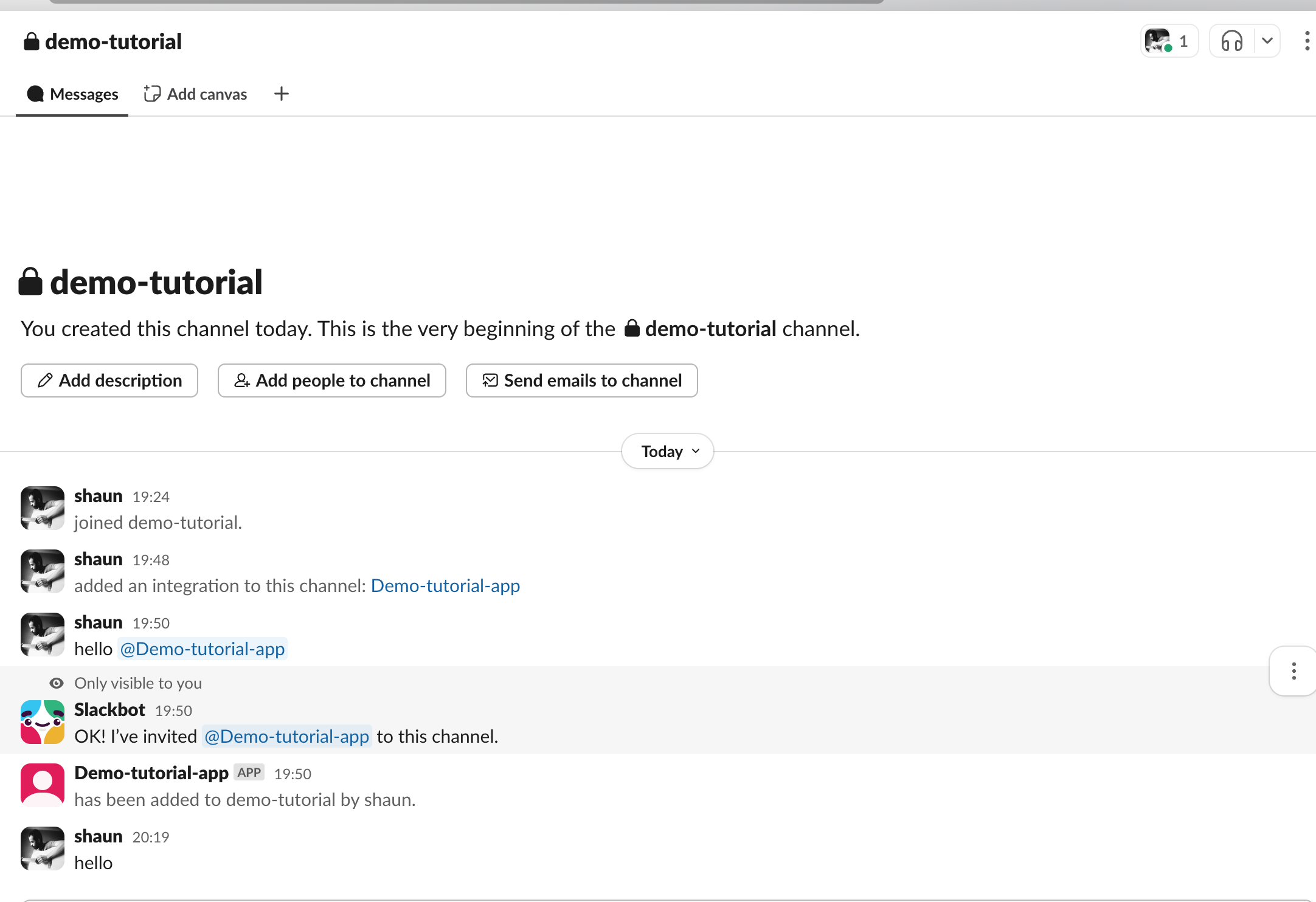This screenshot has height=902, width=1316.
Task: Expand the huddle options dropdown arrow
Action: click(x=1267, y=41)
